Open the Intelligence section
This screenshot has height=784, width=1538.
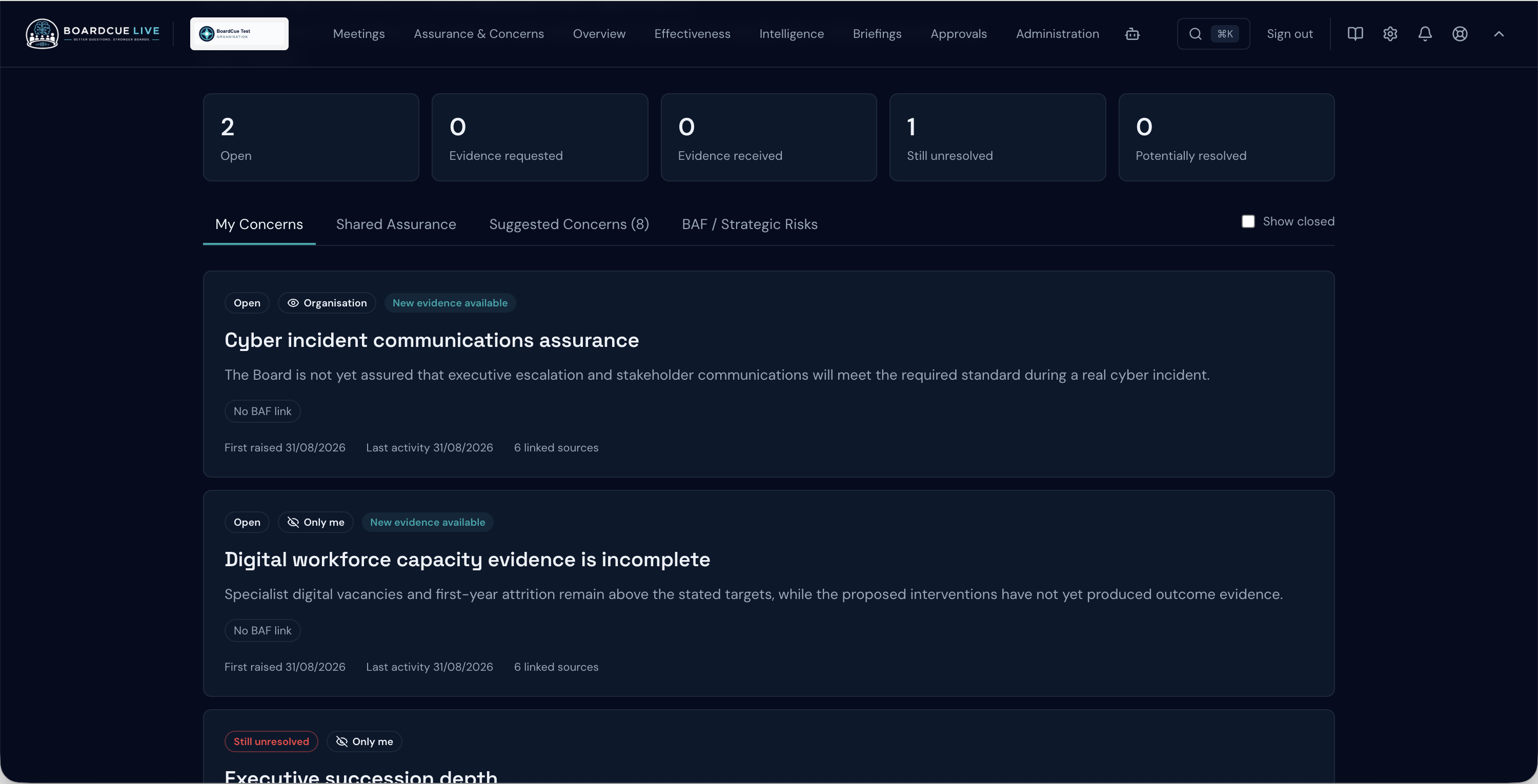[791, 34]
